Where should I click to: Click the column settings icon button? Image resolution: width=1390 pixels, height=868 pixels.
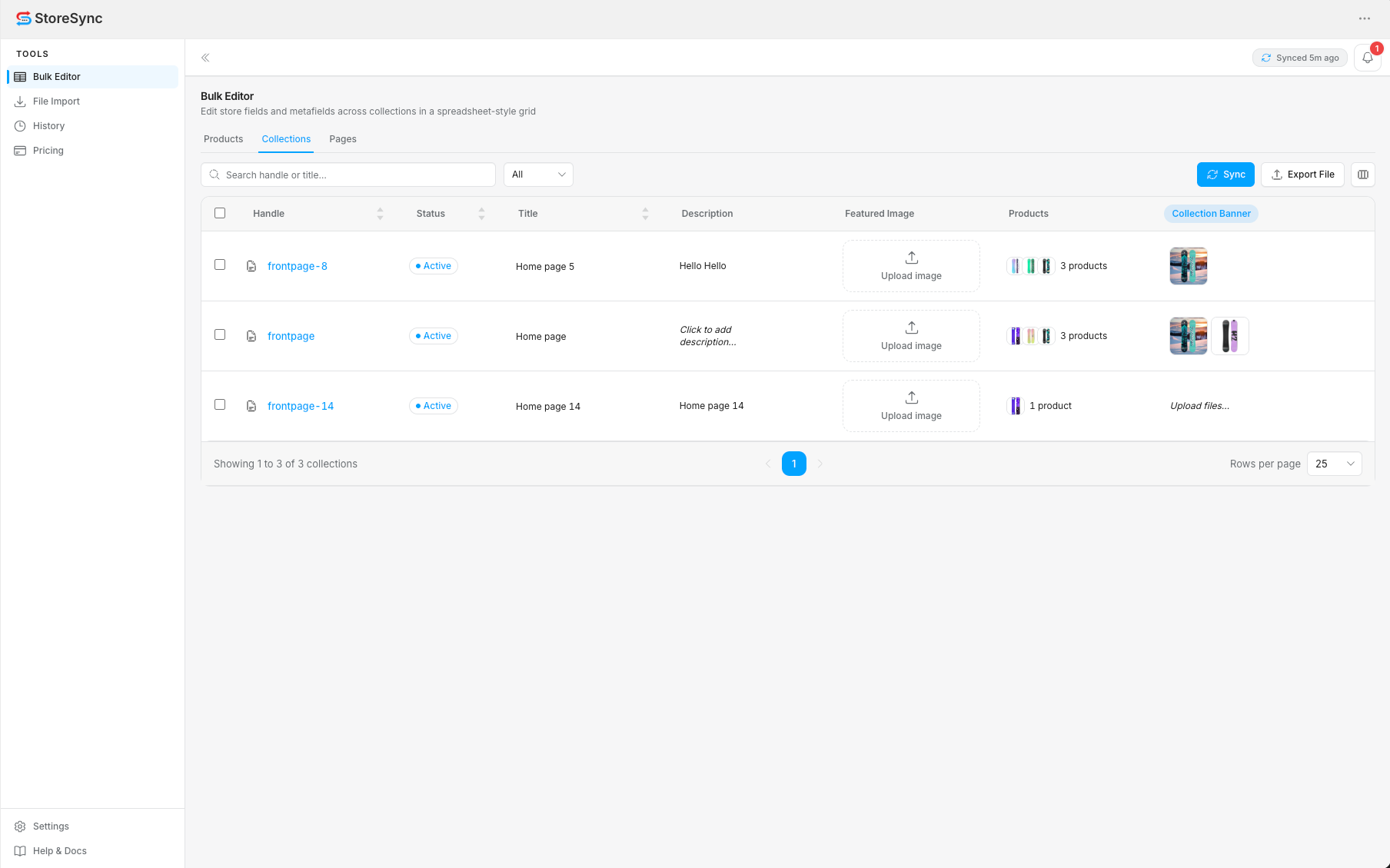pyautogui.click(x=1363, y=175)
